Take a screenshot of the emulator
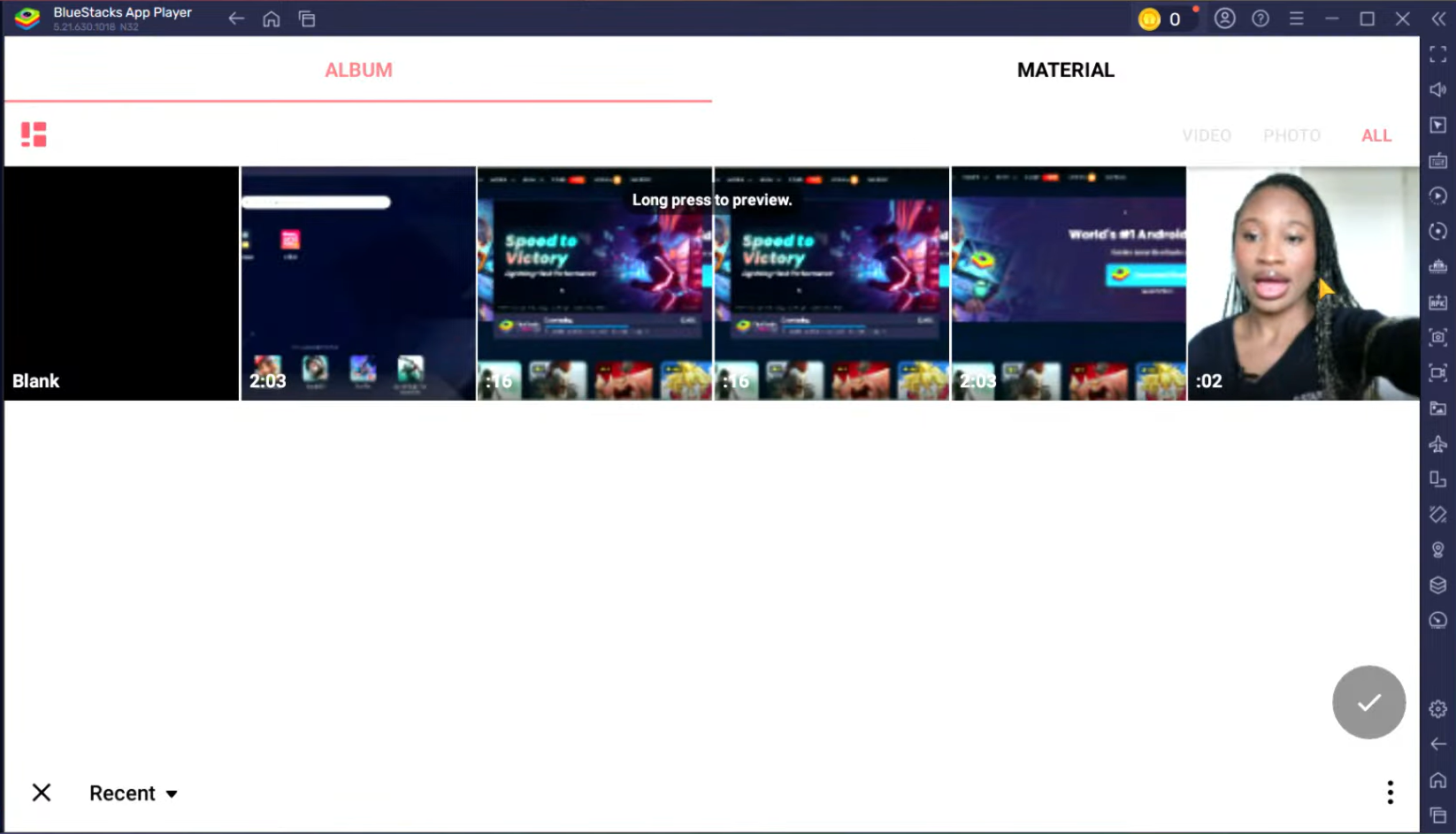 point(1438,338)
